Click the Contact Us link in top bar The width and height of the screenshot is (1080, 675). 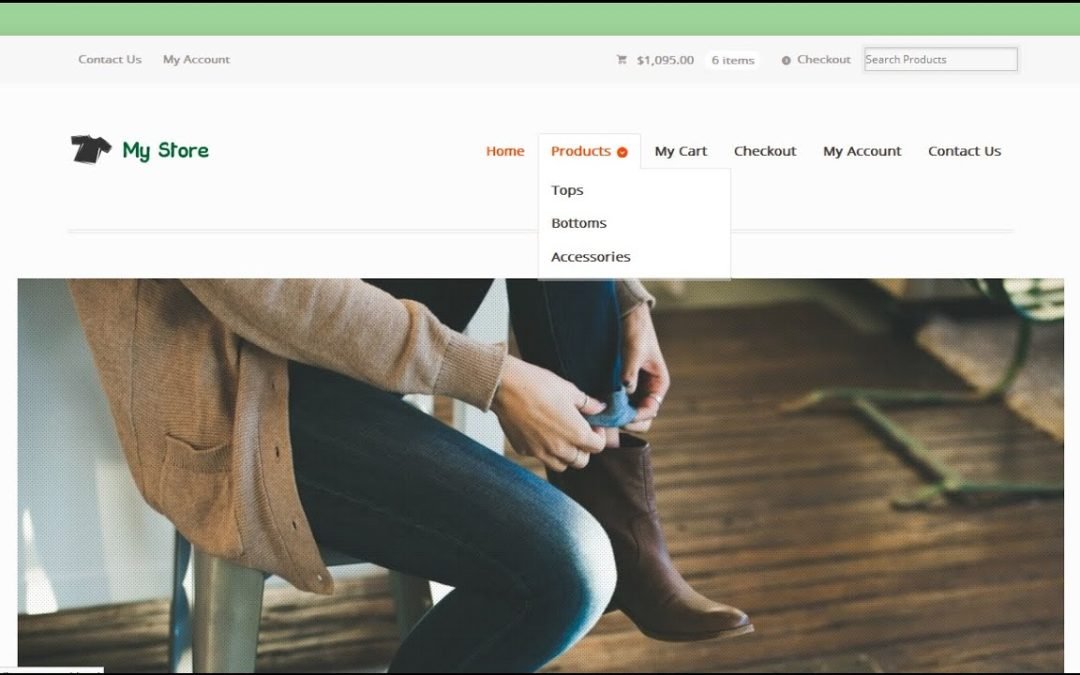pos(109,59)
